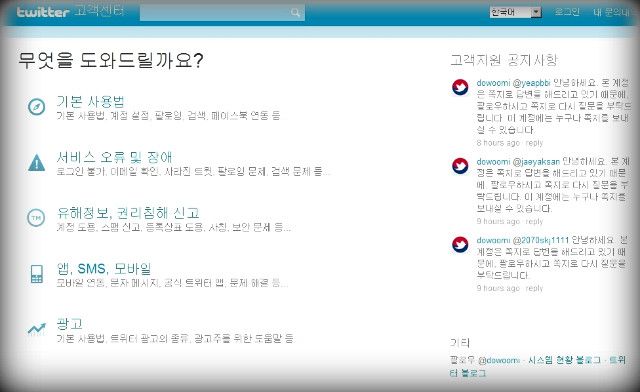Click the mobile phone icon
The width and height of the screenshot is (640, 392).
[37, 274]
